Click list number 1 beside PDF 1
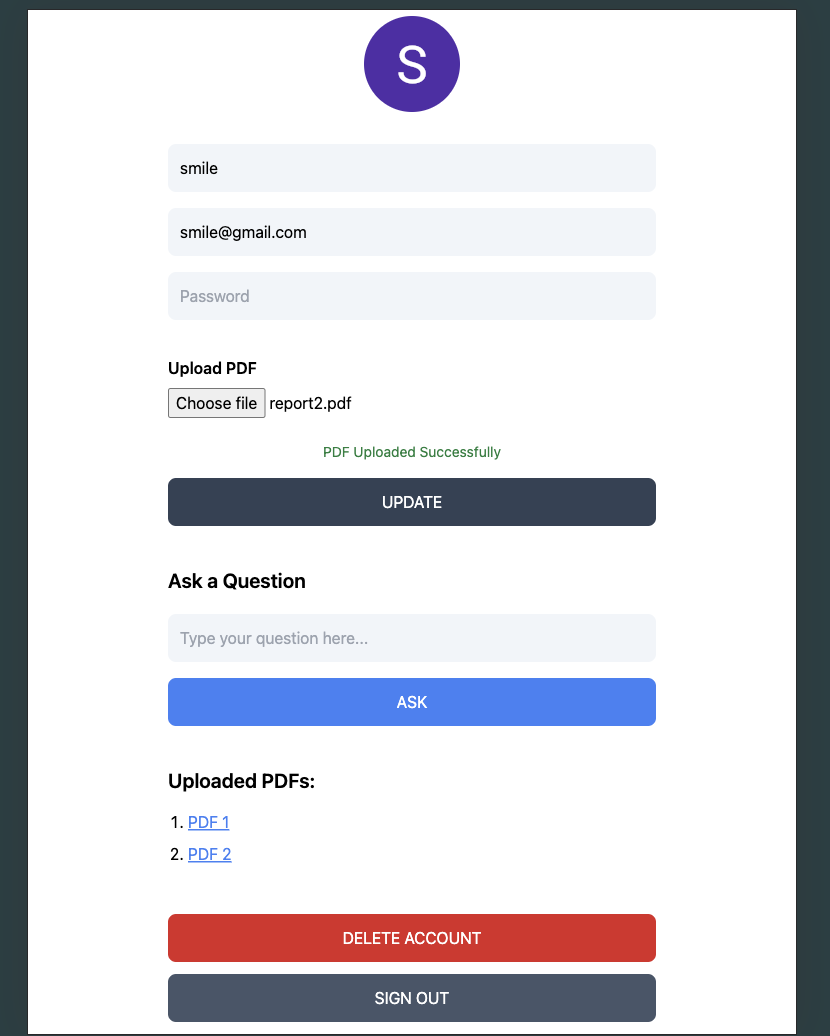This screenshot has width=830, height=1036. click(175, 822)
